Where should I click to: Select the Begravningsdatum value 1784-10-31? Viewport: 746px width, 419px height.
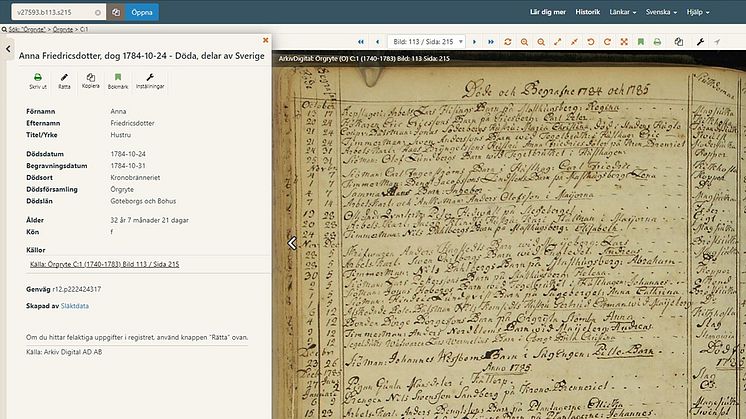point(128,166)
